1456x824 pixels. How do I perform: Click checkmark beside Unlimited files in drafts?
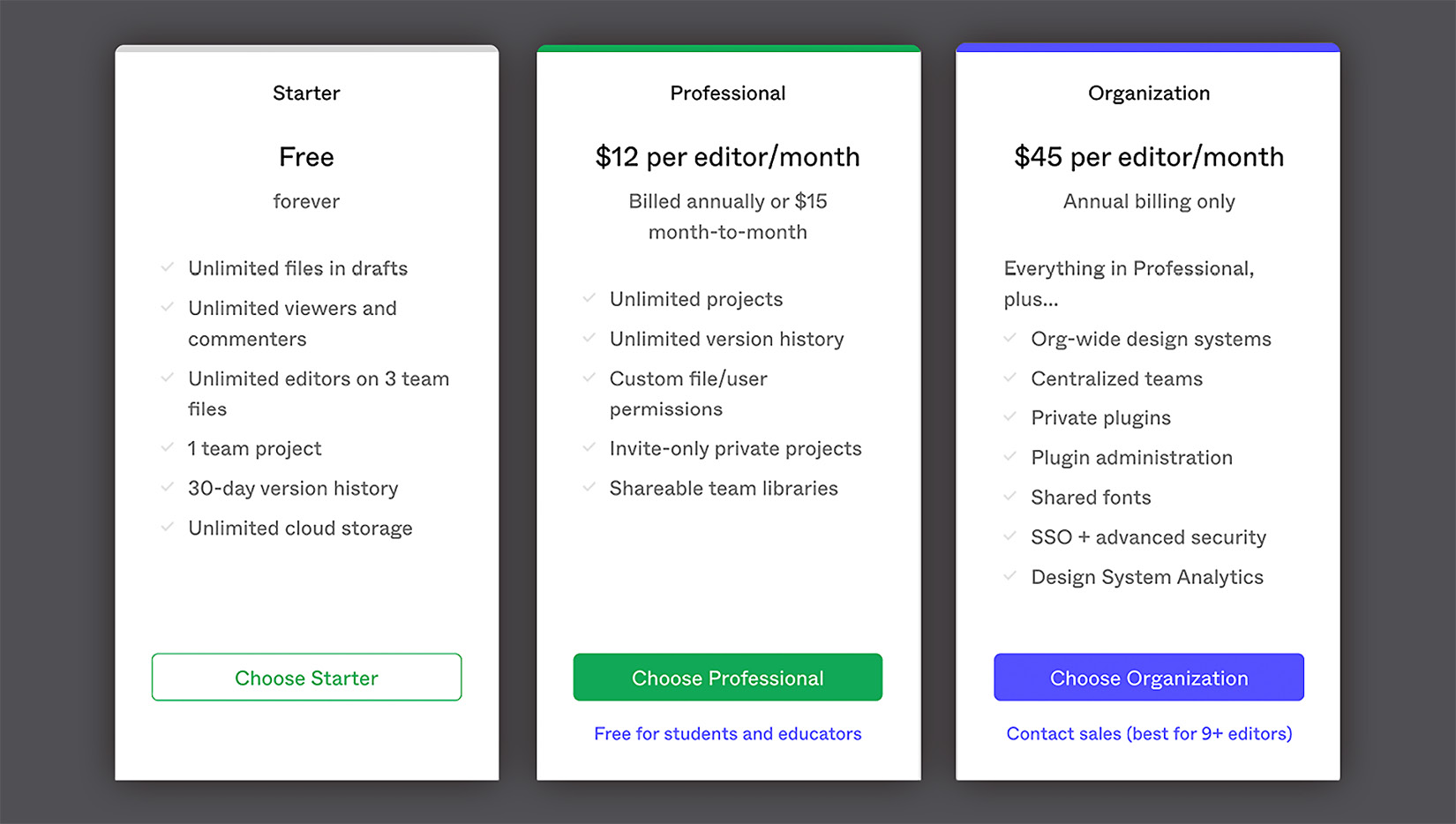(167, 267)
